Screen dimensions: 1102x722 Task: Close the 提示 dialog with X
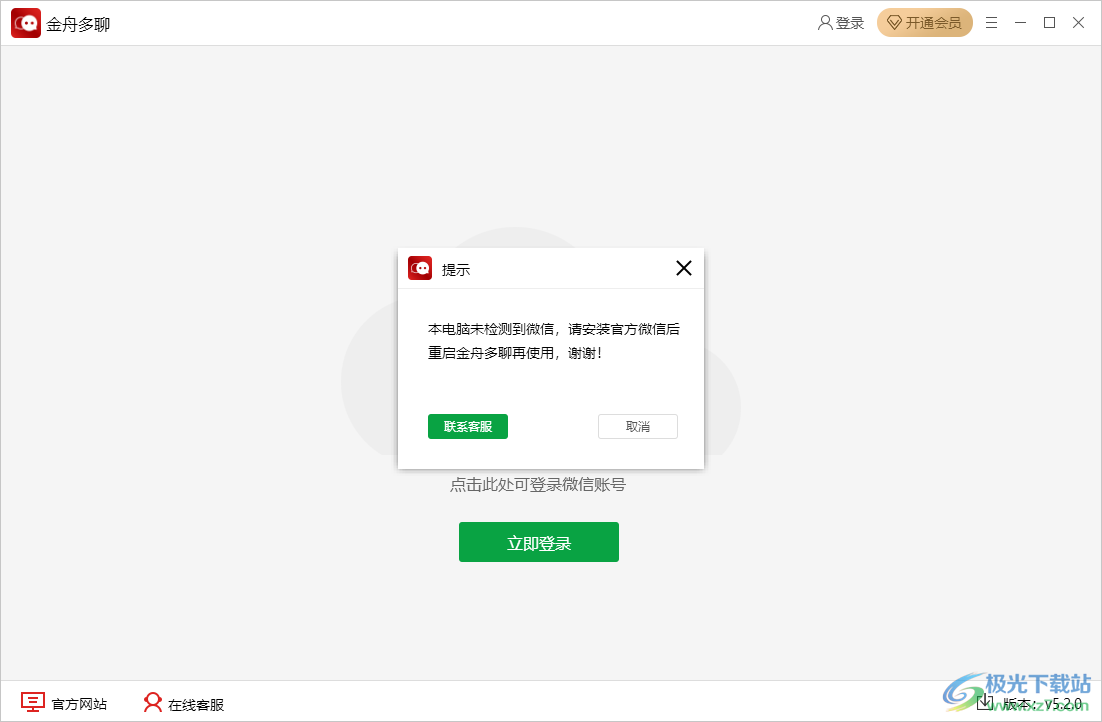[684, 268]
